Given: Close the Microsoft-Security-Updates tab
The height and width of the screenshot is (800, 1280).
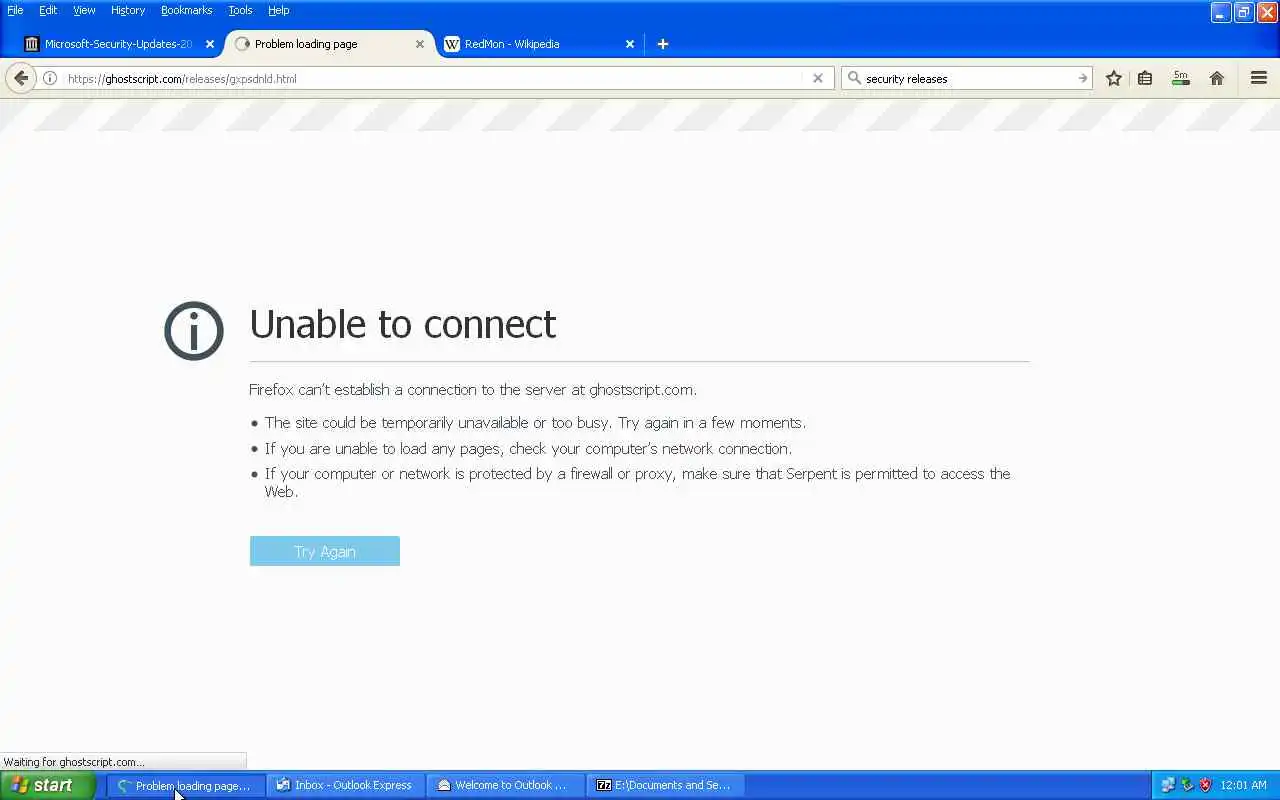Looking at the screenshot, I should pyautogui.click(x=210, y=44).
